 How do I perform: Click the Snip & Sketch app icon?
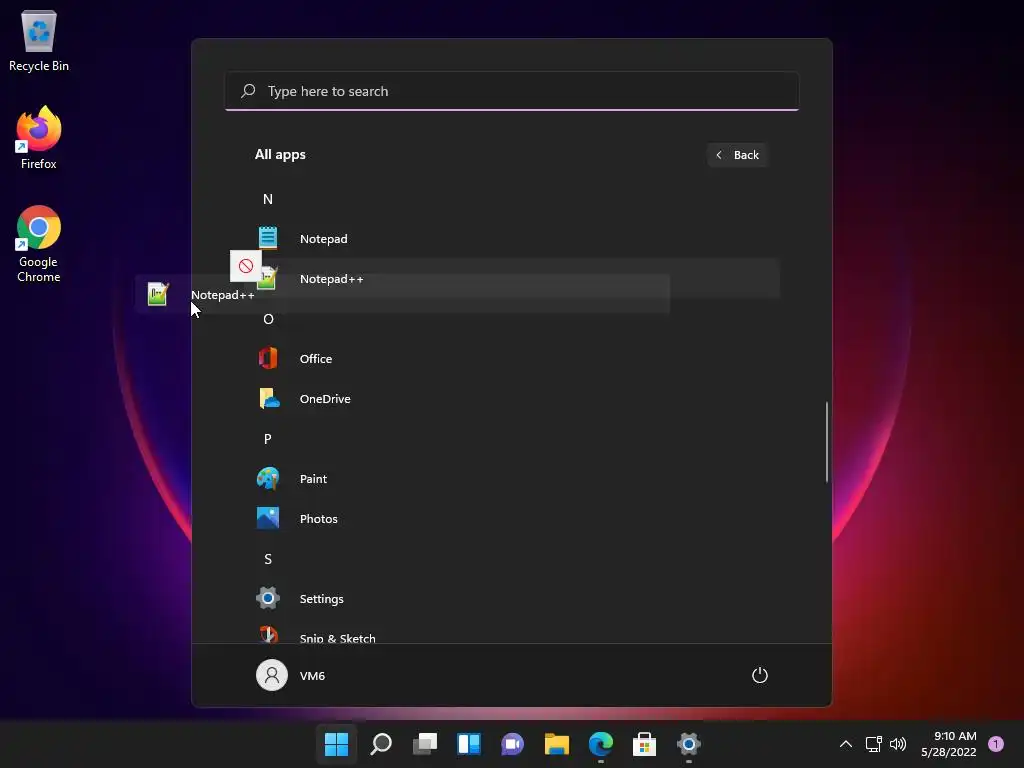click(268, 634)
